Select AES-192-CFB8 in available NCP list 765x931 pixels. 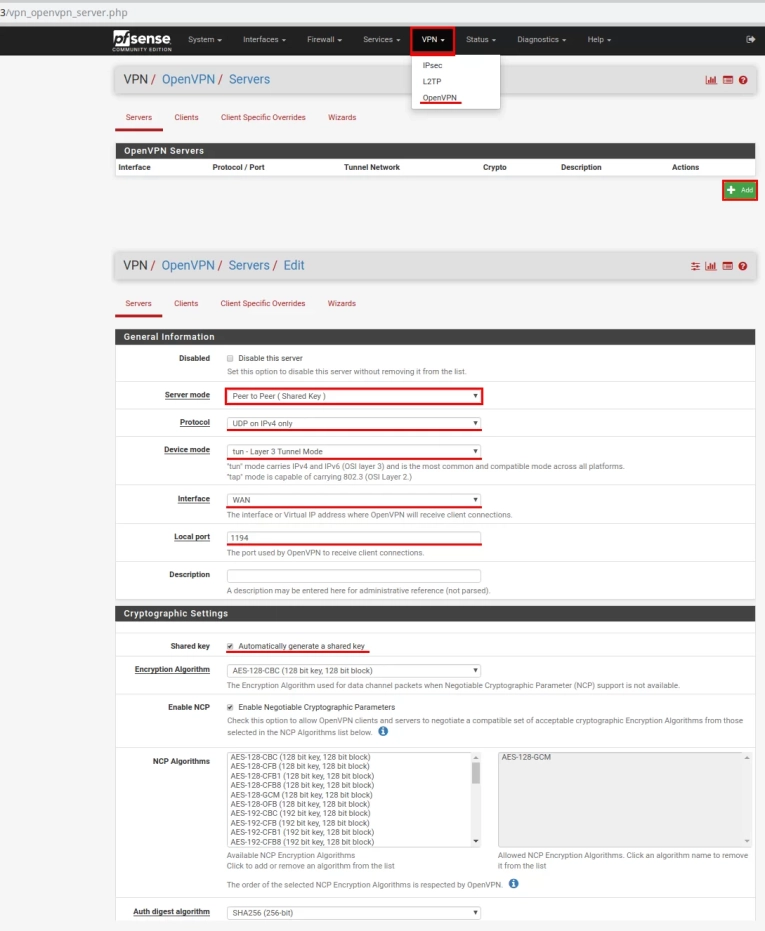coord(302,842)
